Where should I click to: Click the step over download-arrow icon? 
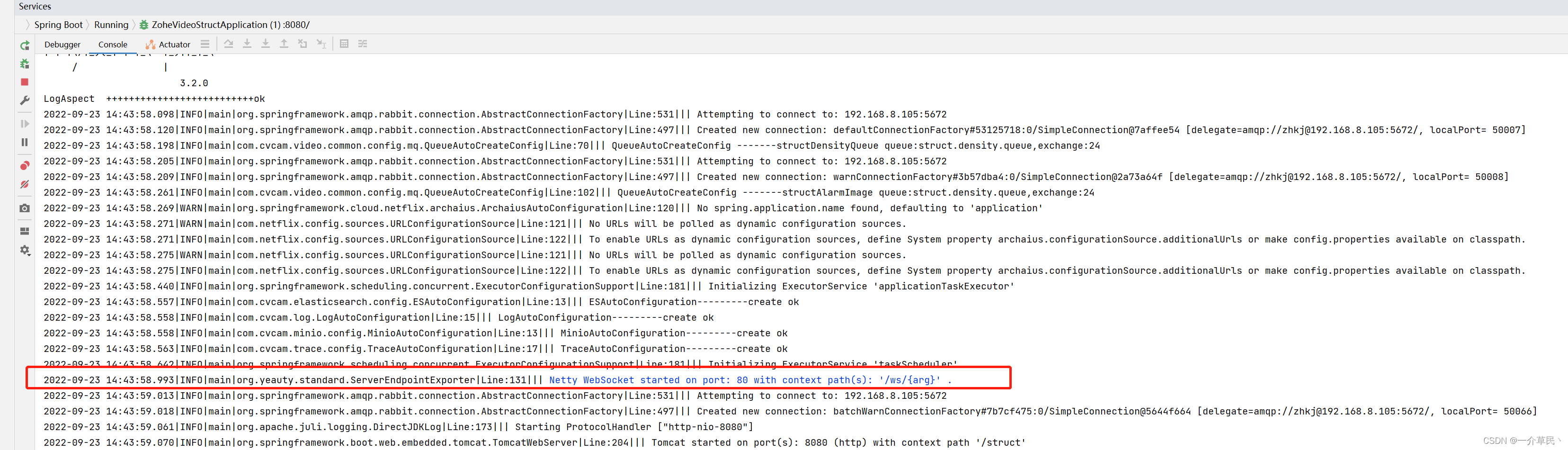coord(247,44)
